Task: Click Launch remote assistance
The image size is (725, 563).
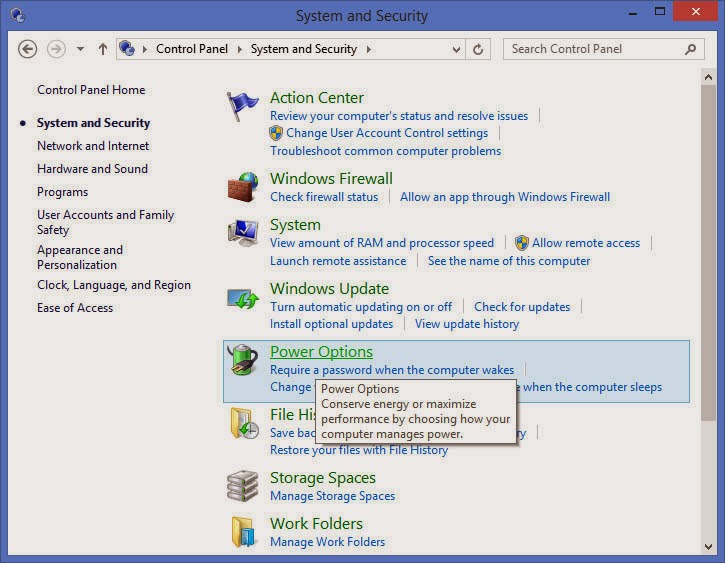Action: (x=338, y=261)
